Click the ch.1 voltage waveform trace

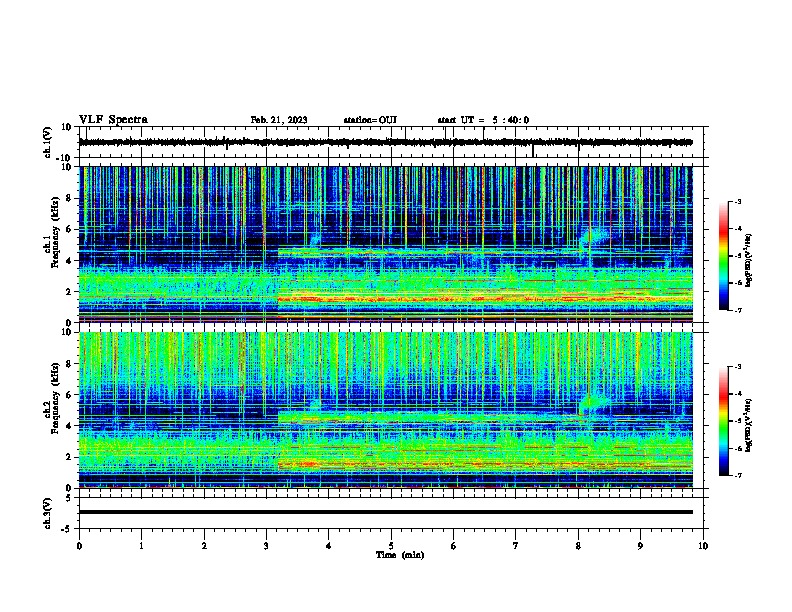click(x=385, y=142)
